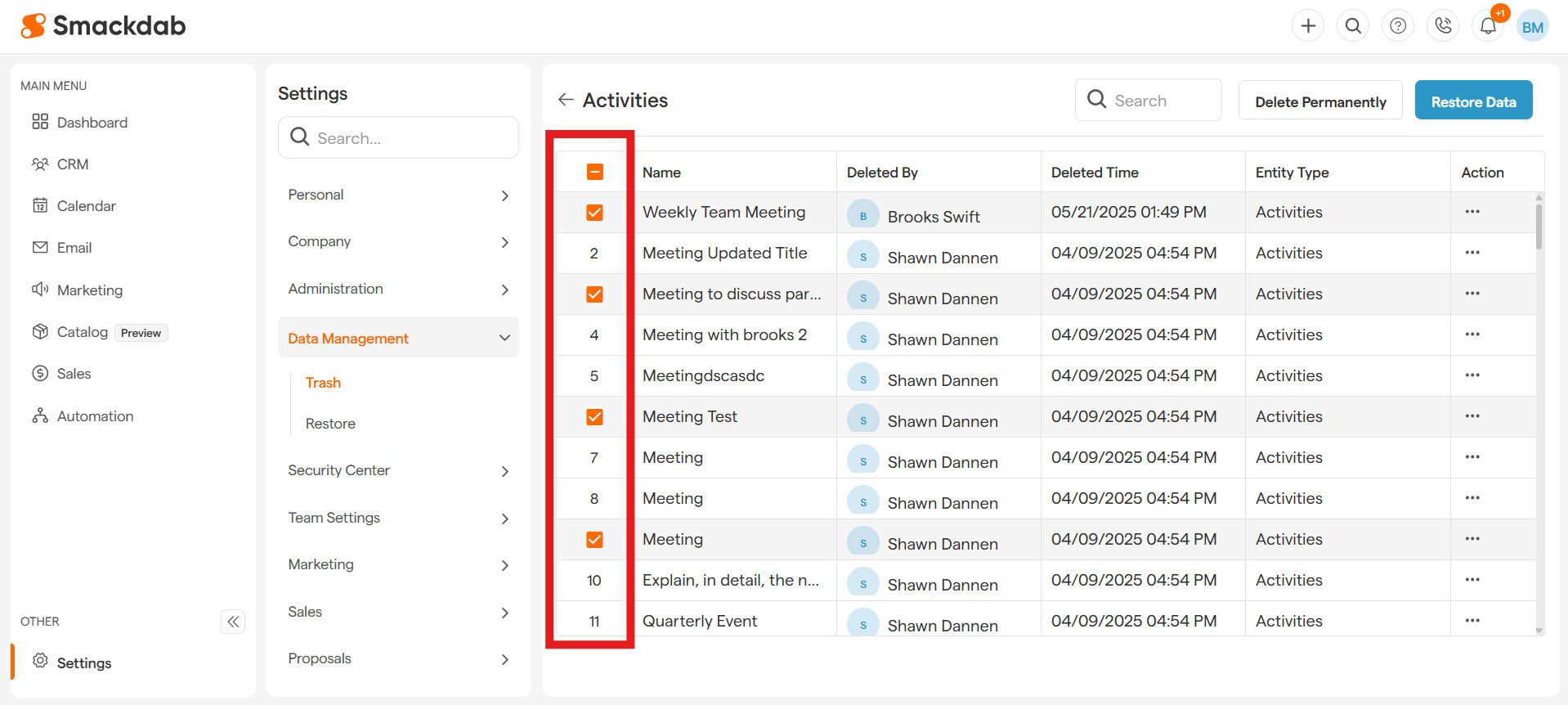
Task: Open the notifications bell
Action: [x=1488, y=26]
